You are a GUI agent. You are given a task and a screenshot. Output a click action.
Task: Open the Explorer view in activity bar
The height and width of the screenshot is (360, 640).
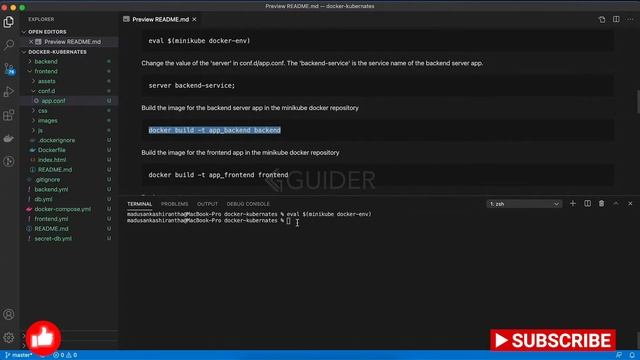click(x=9, y=22)
